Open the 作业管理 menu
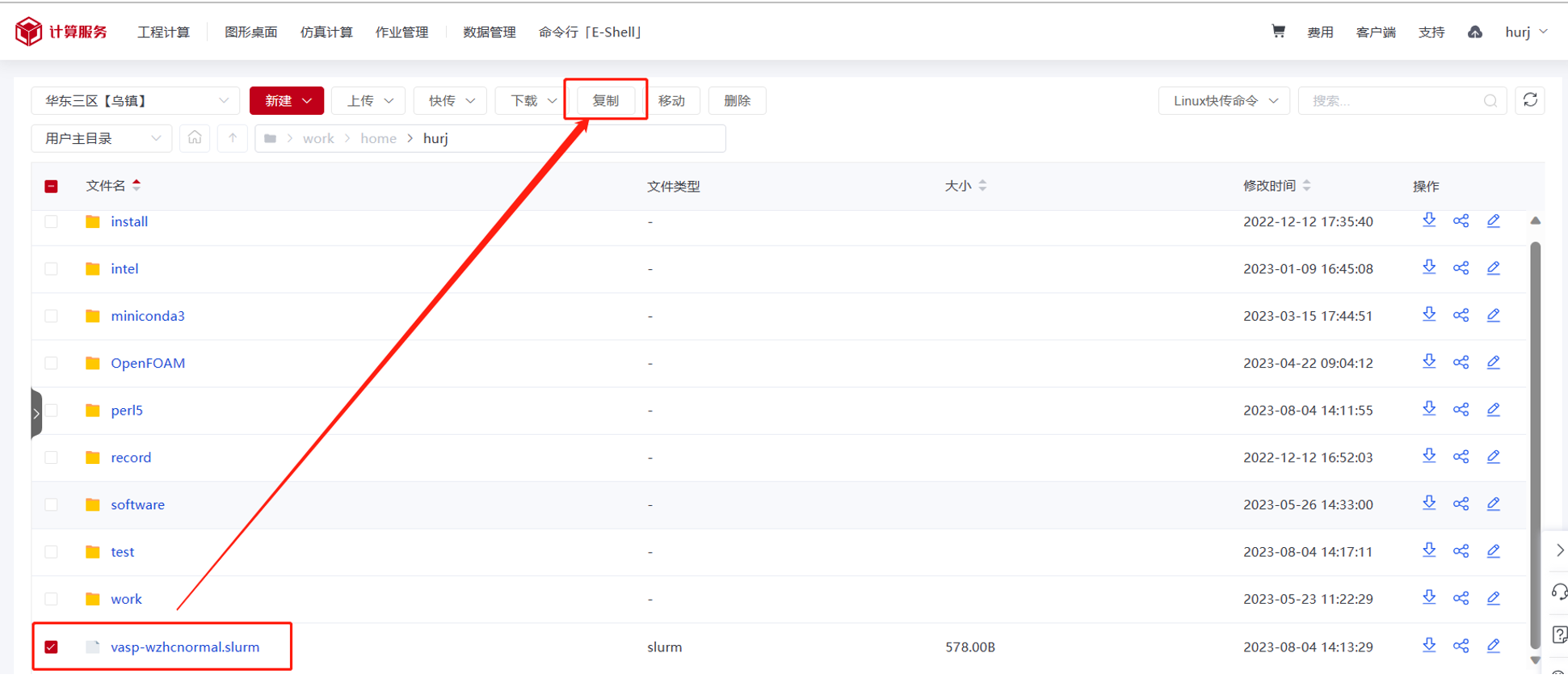The image size is (1568, 687). [x=401, y=32]
